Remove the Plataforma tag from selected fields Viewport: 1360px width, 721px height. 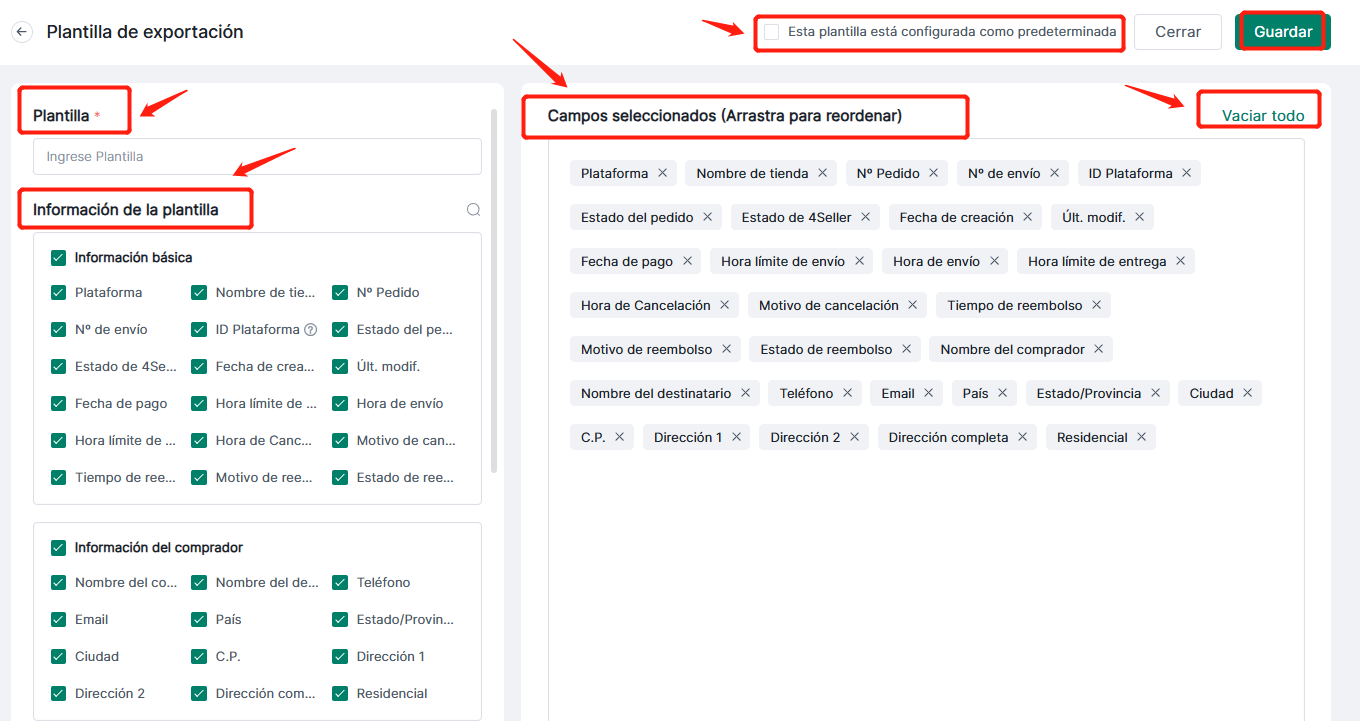click(662, 173)
